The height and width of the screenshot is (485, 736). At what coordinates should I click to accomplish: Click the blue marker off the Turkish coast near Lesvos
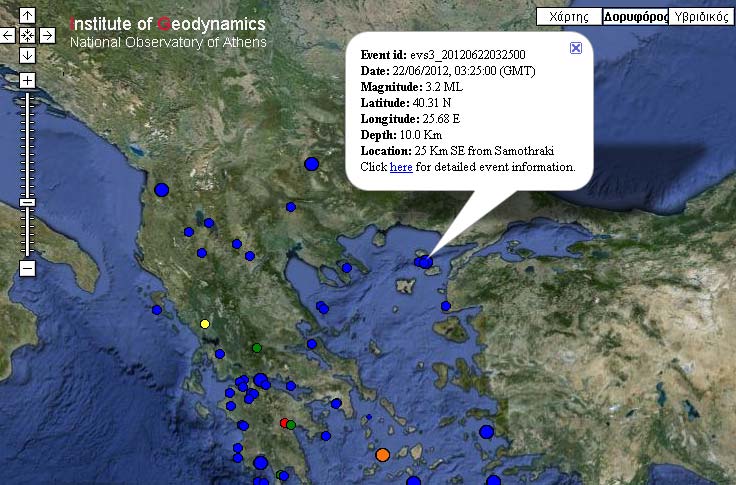tap(445, 306)
